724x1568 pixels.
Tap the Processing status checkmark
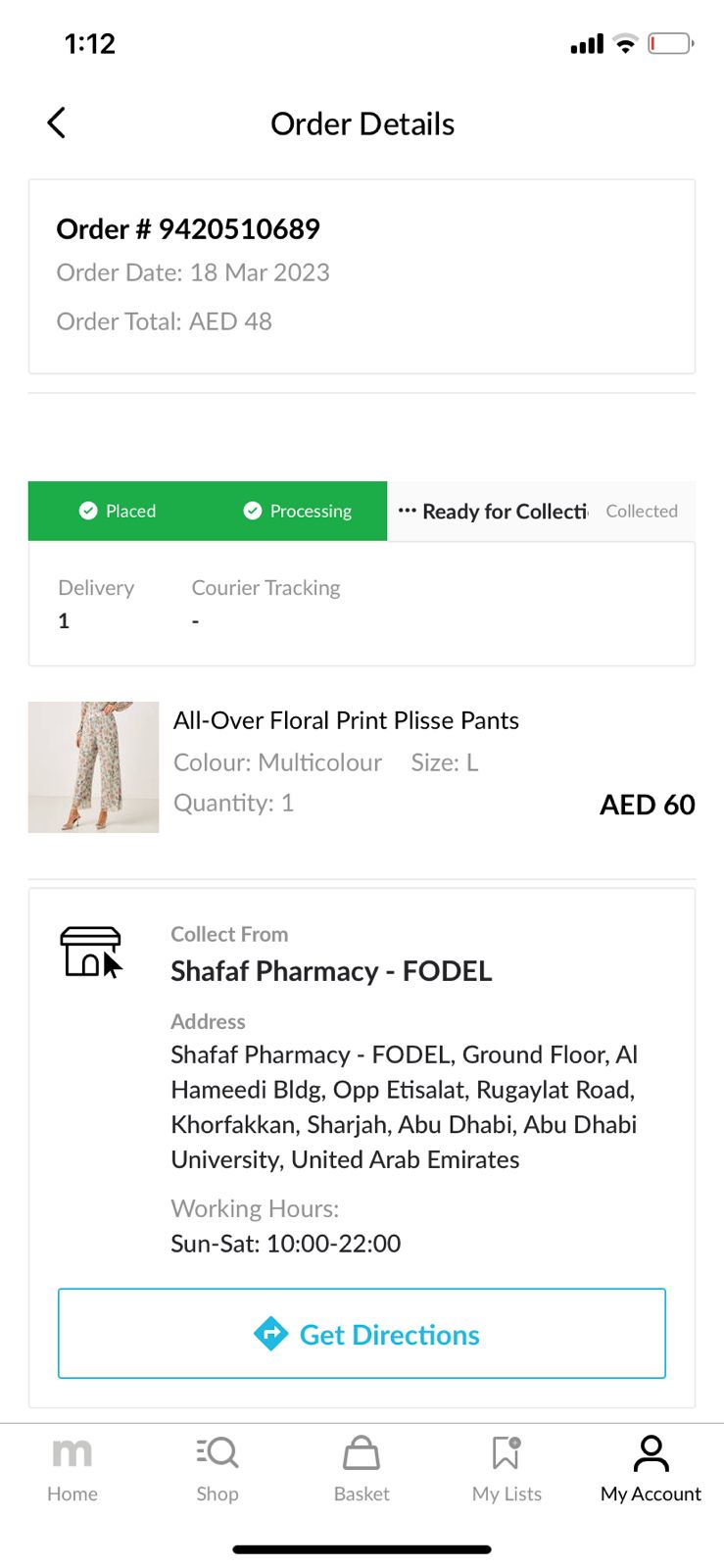253,511
